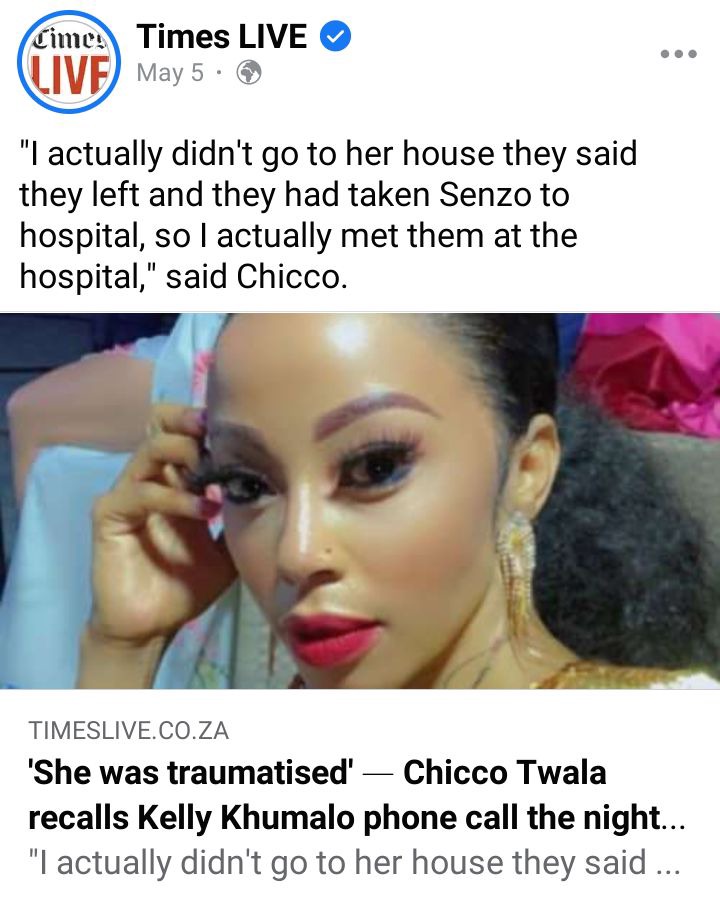Viewport: 720px width, 909px height.
Task: Click the red LIVE text in logo
Action: [70, 76]
